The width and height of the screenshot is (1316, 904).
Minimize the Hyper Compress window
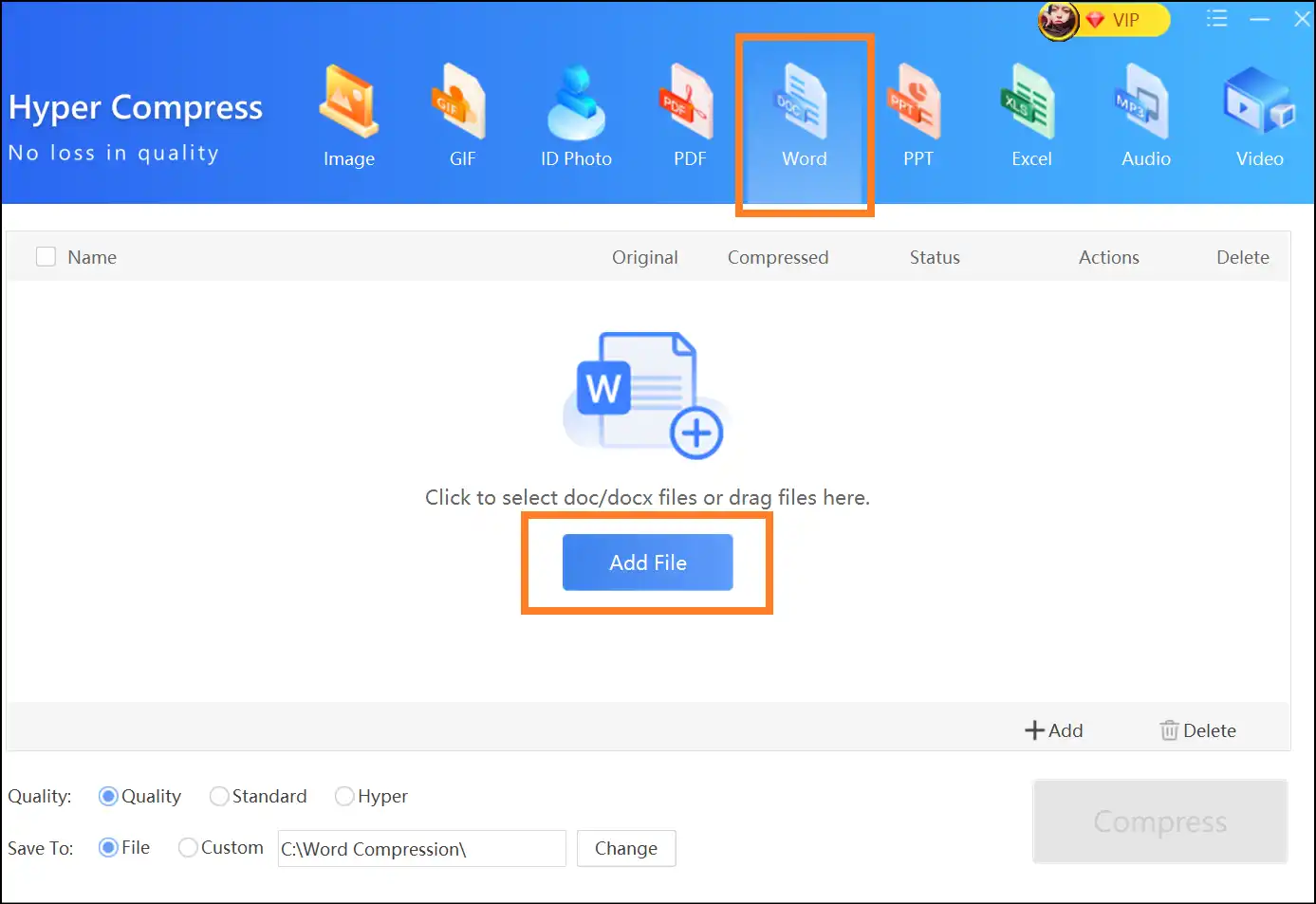tap(1259, 19)
